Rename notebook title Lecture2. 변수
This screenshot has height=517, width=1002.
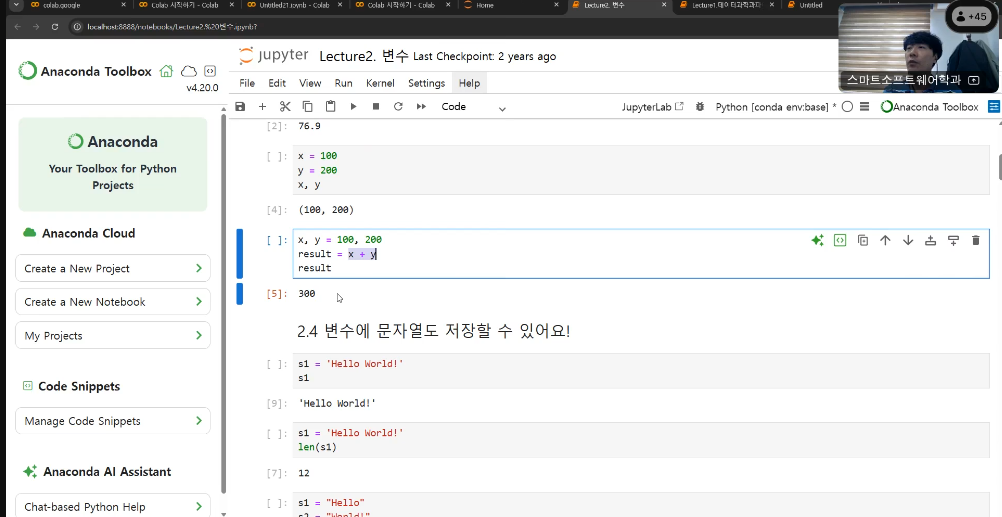click(x=363, y=56)
